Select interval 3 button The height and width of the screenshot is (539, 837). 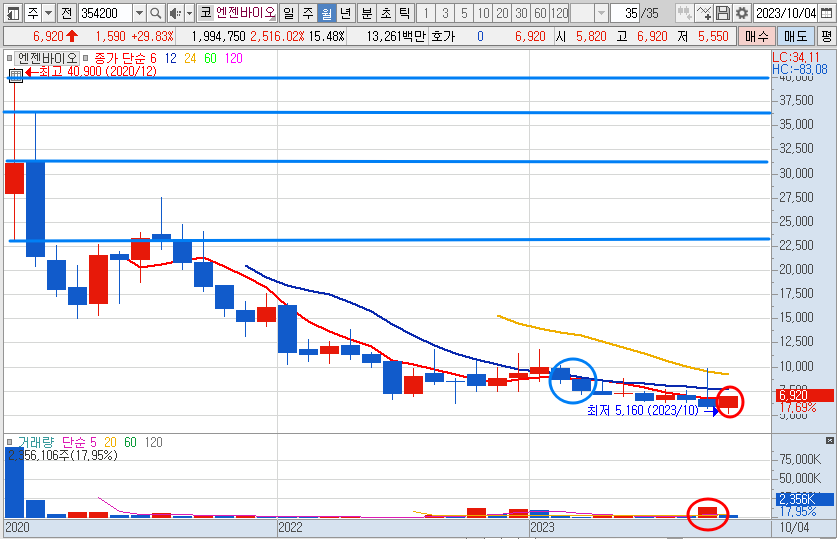(445, 12)
